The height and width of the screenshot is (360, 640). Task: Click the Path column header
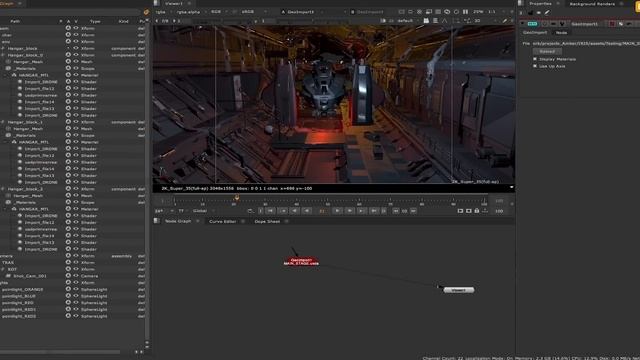click(x=15, y=21)
